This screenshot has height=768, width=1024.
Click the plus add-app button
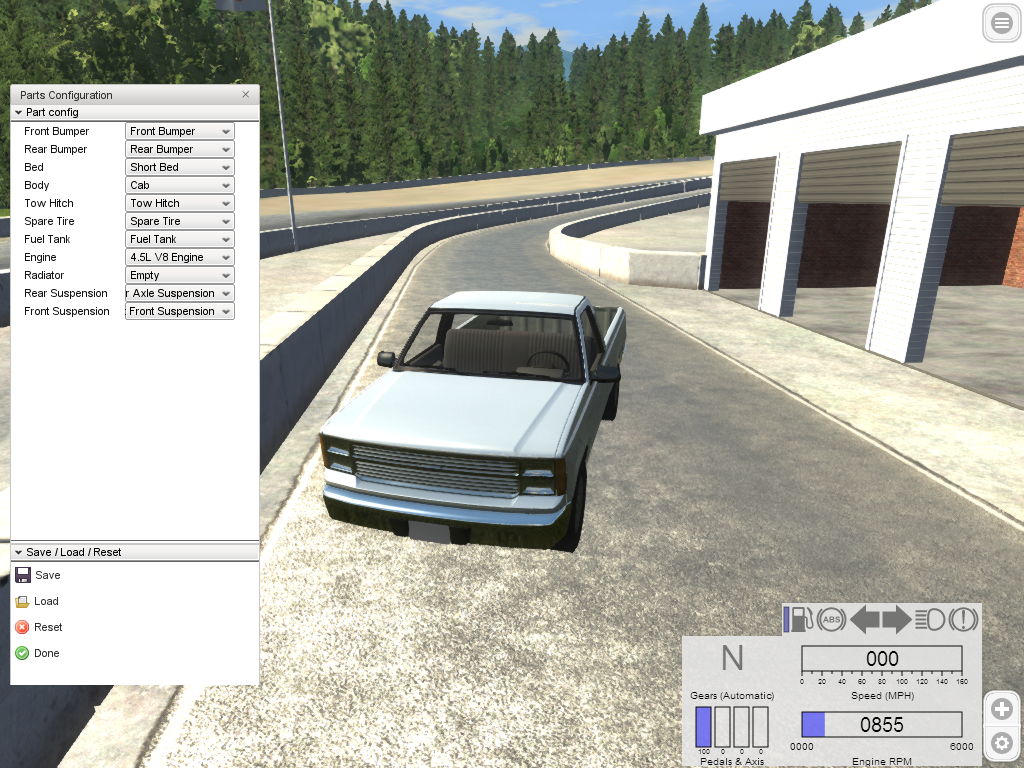click(x=1002, y=709)
